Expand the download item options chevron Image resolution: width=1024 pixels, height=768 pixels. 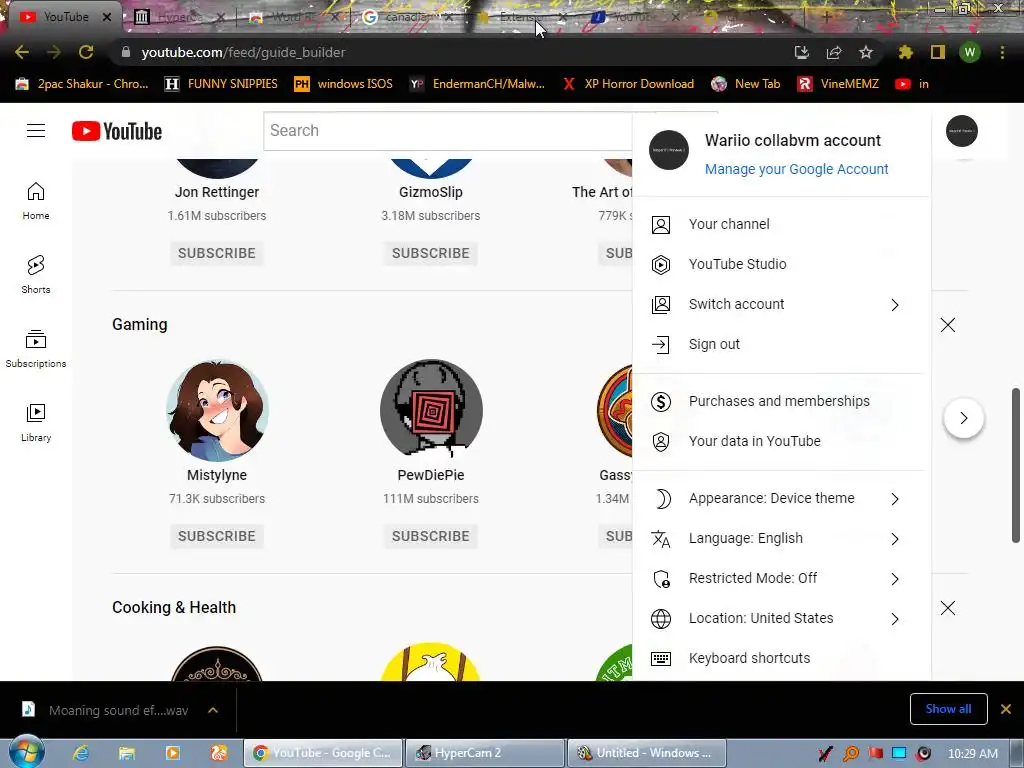click(x=213, y=710)
